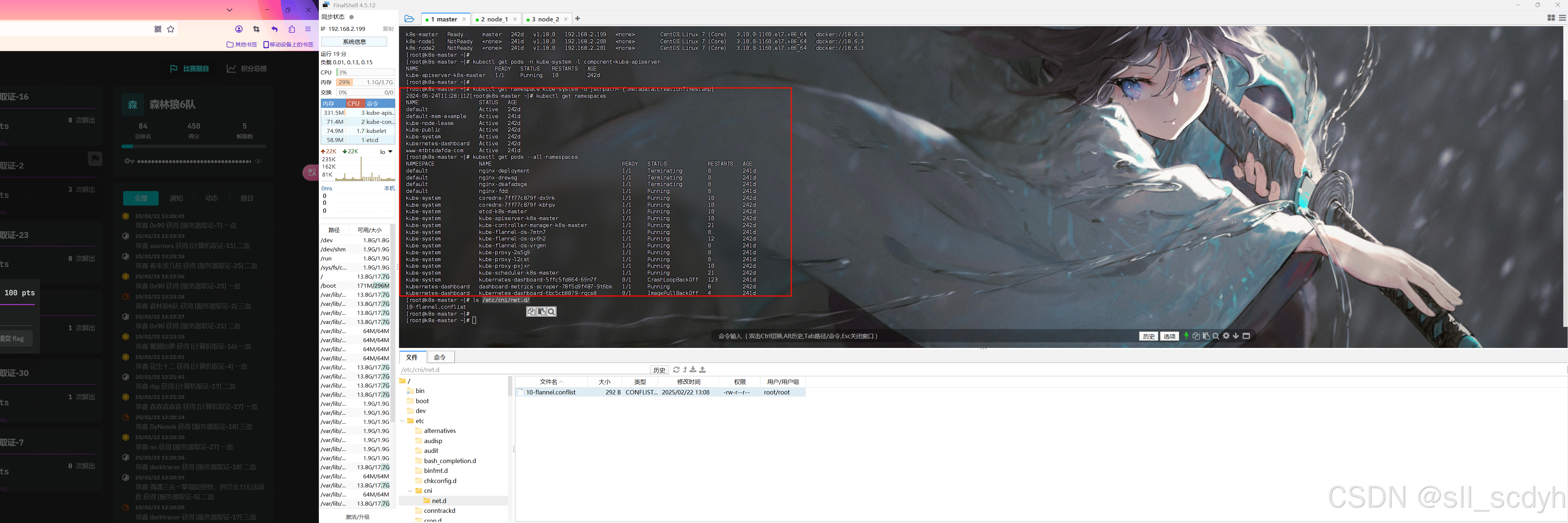
Task: Collapse the etc folder in tree
Action: click(402, 421)
